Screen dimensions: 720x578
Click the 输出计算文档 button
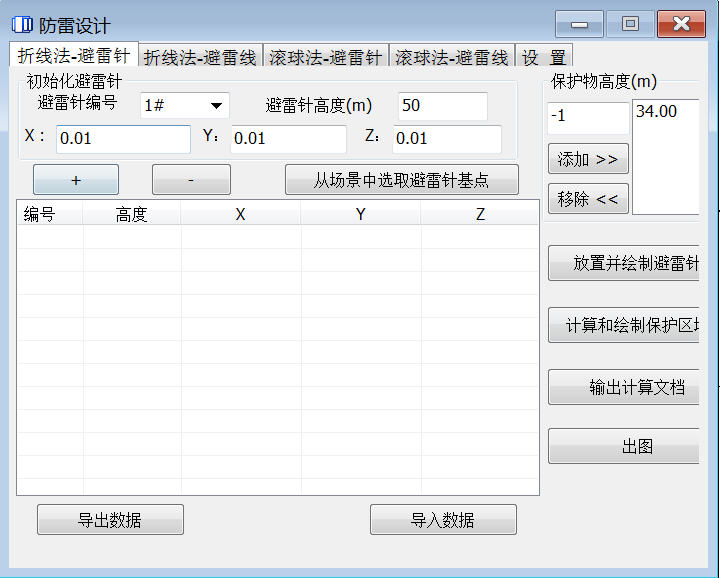click(624, 387)
